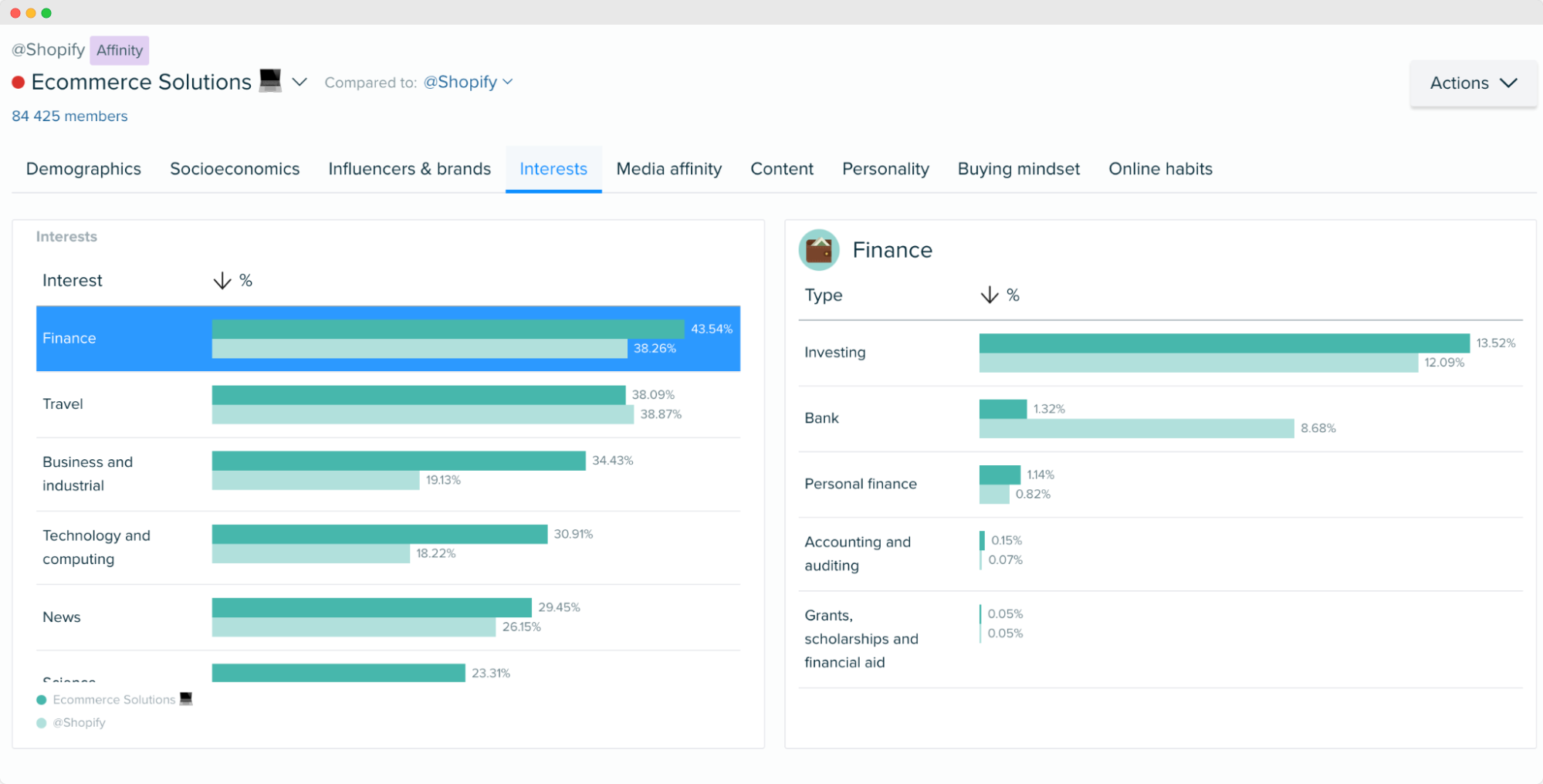Click the 34.43% Business and industrial value

point(613,461)
